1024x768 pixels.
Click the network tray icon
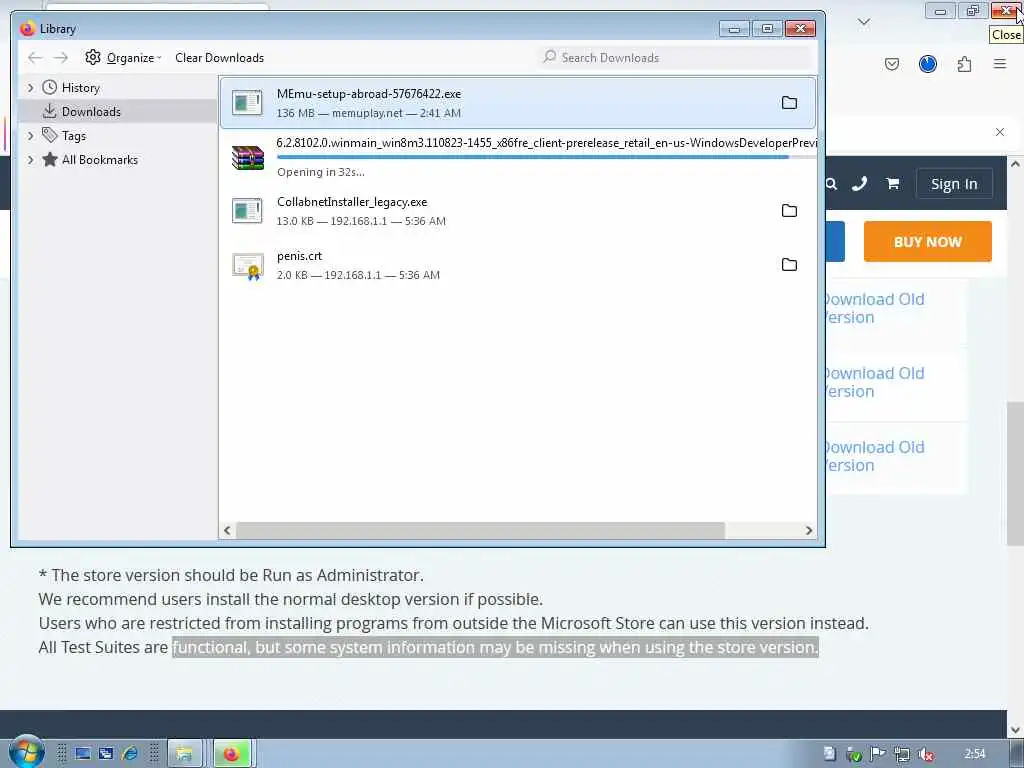pyautogui.click(x=902, y=754)
